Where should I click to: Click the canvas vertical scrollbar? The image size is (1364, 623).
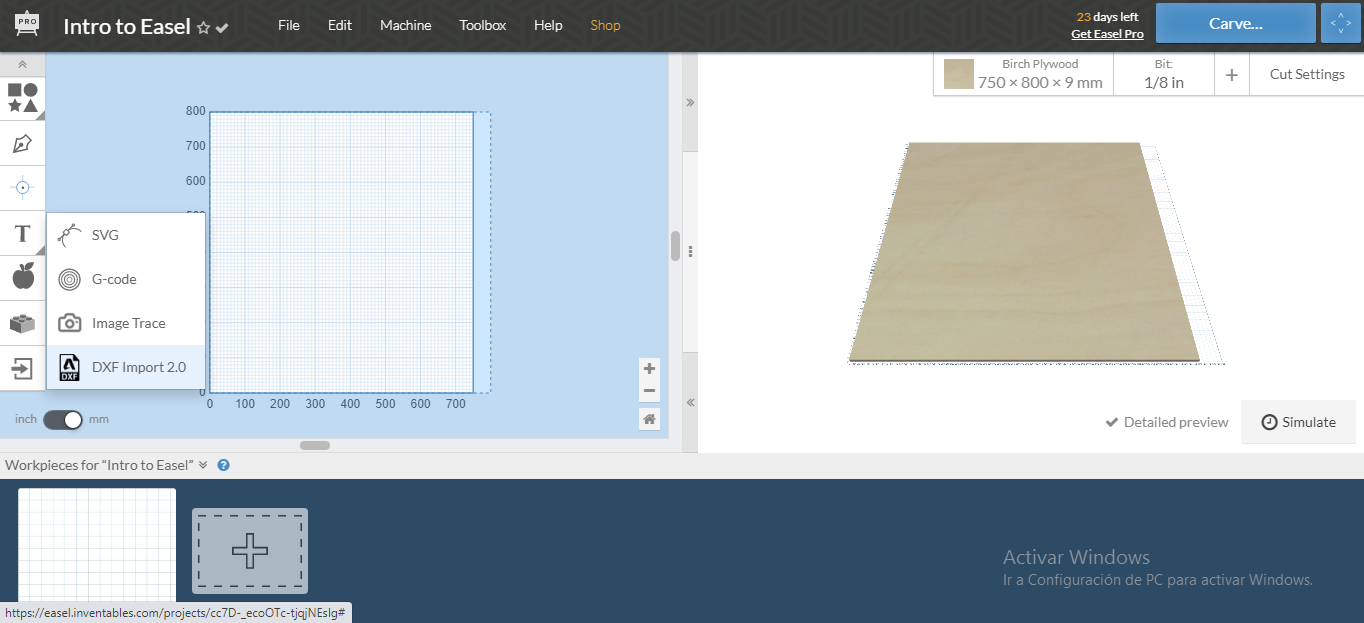click(x=675, y=246)
